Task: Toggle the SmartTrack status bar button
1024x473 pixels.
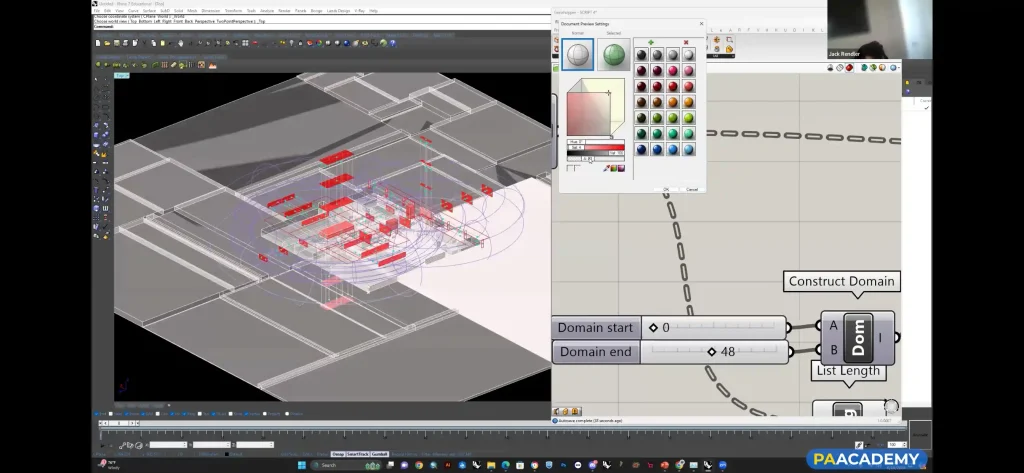Action: [x=359, y=454]
